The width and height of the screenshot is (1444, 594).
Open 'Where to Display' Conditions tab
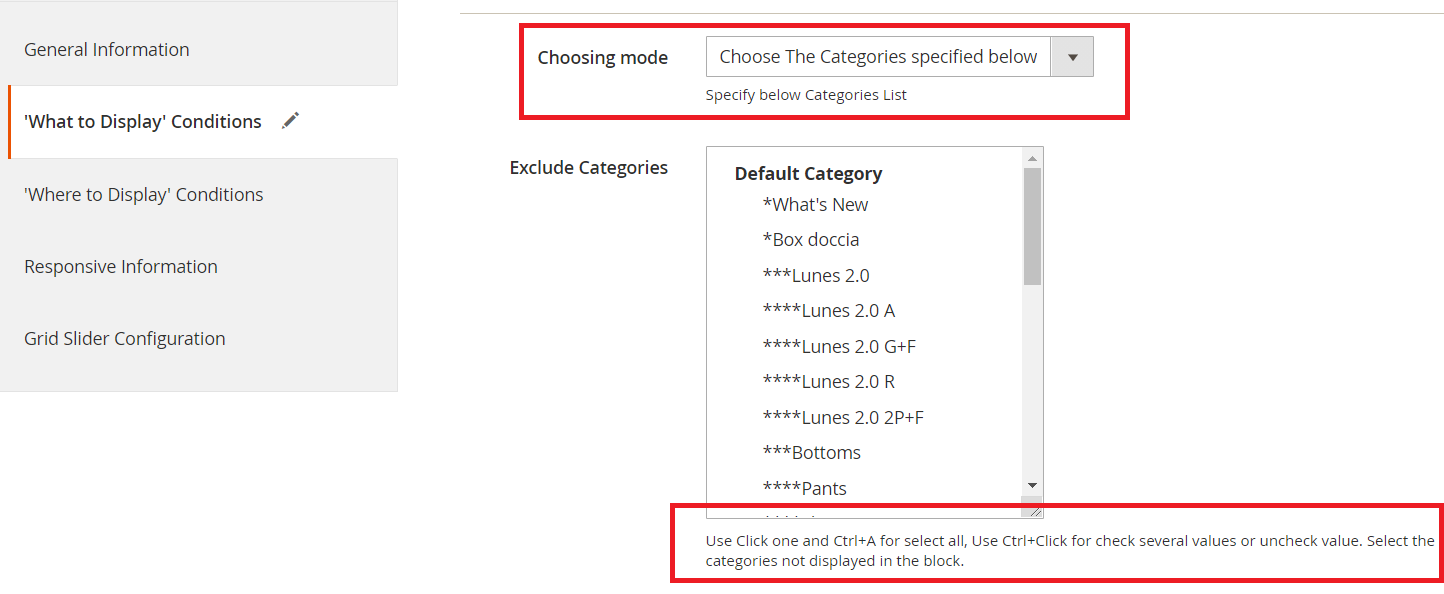144,194
